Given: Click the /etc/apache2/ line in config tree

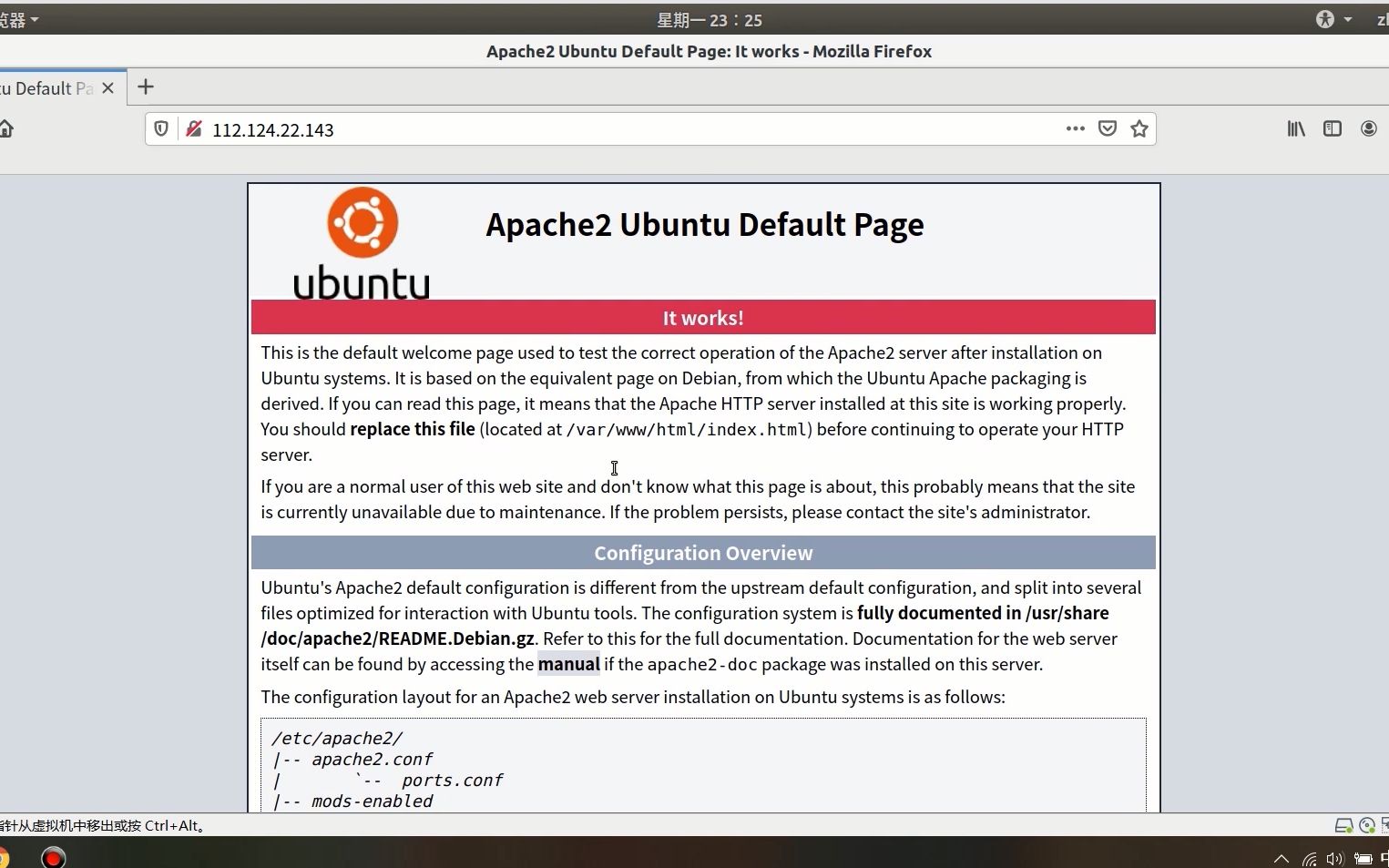Looking at the screenshot, I should 337,739.
